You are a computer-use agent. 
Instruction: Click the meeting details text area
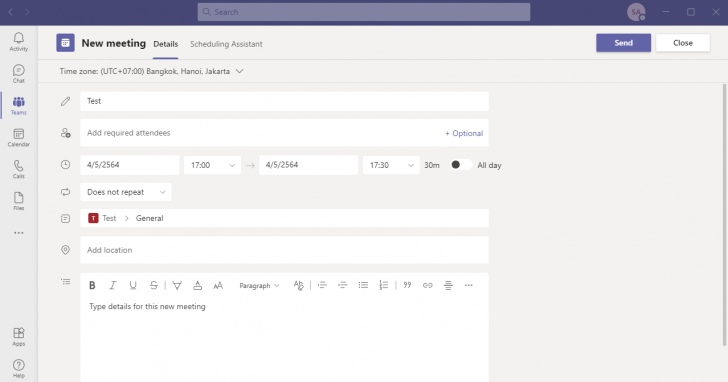tap(284, 341)
